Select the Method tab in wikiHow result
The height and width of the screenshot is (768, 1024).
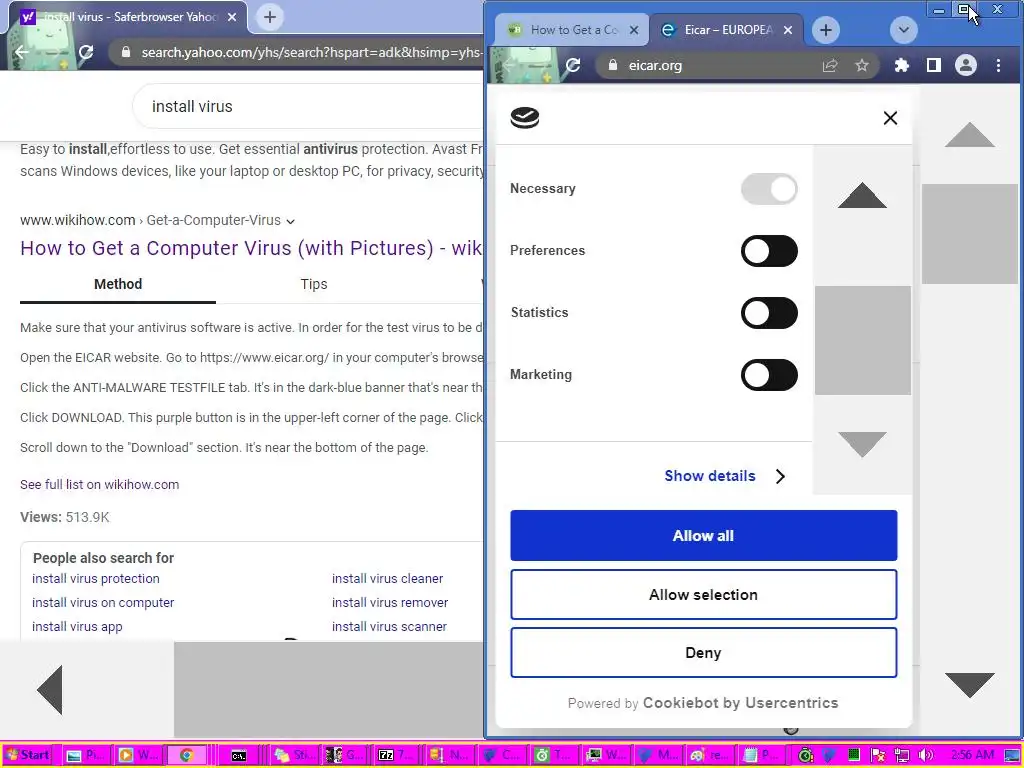[118, 284]
